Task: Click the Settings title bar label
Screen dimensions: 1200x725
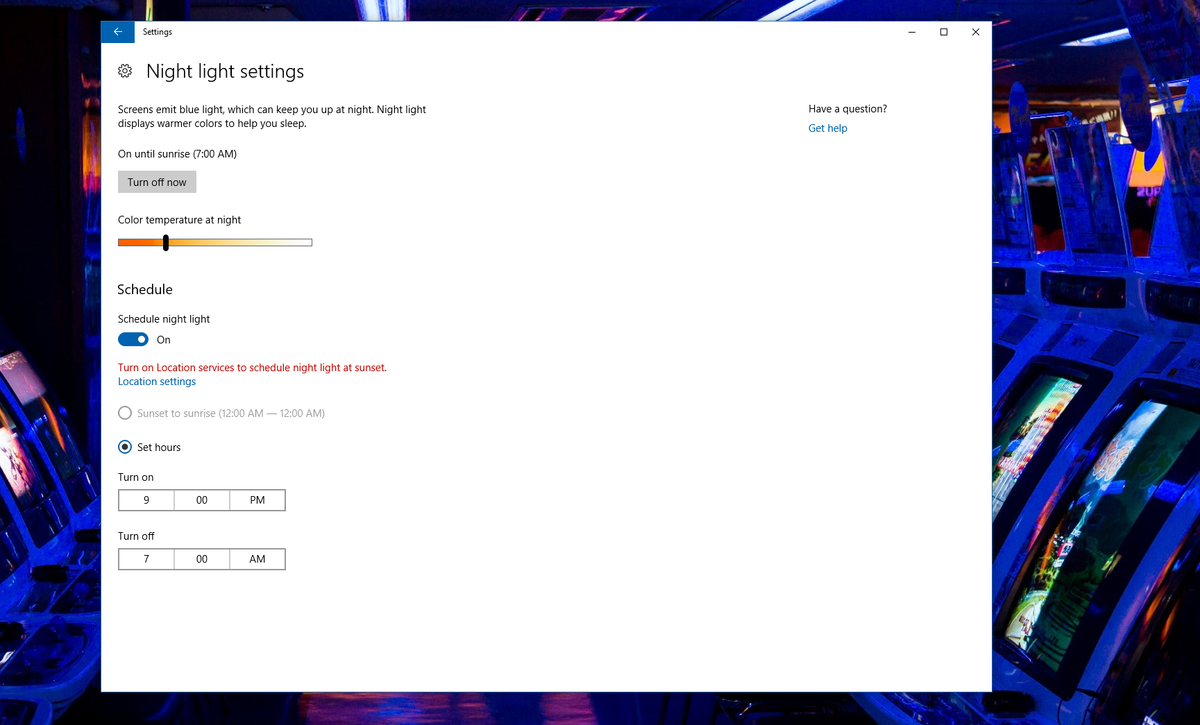Action: coord(157,31)
